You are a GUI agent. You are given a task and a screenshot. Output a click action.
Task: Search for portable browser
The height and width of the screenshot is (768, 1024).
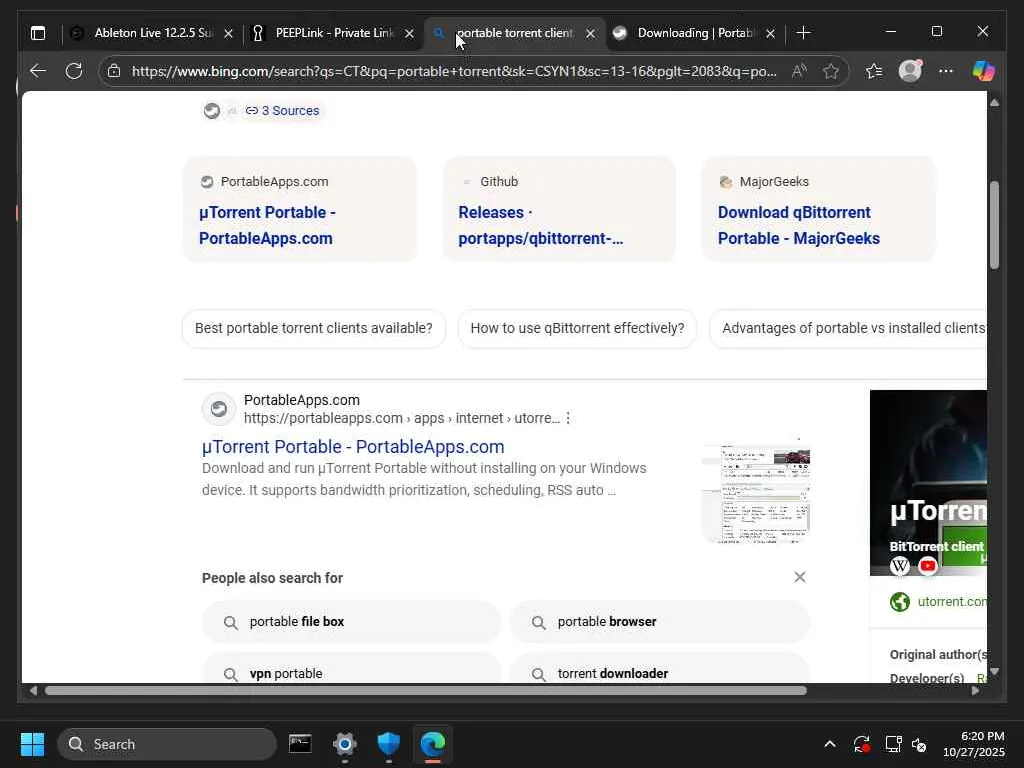[x=660, y=622]
